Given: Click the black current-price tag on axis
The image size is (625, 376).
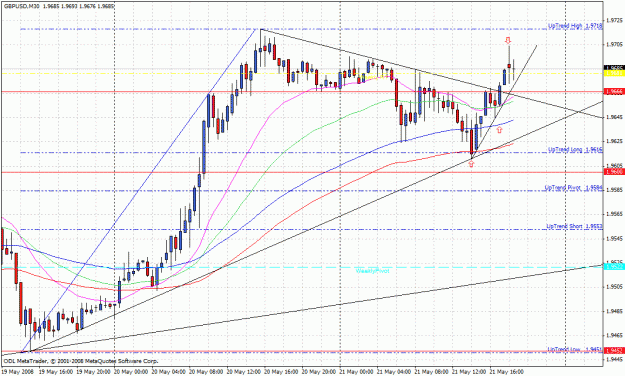Looking at the screenshot, I should (x=615, y=67).
